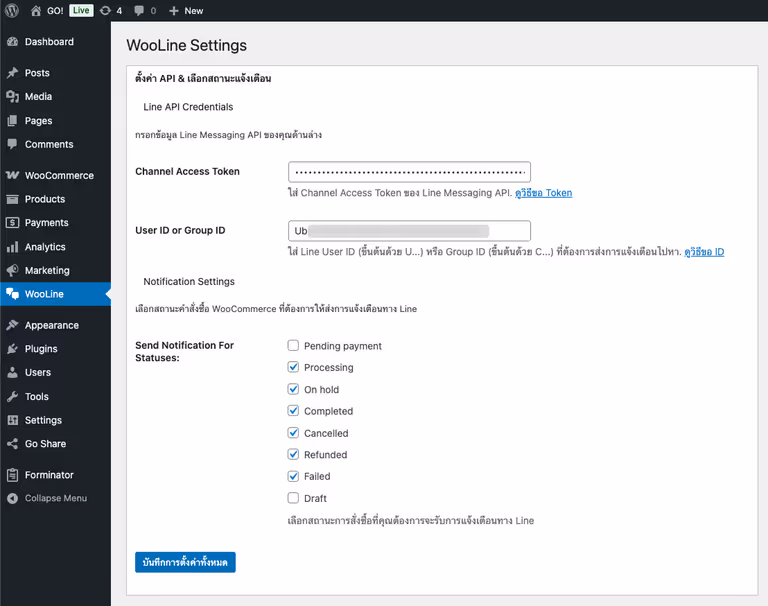Click the Appearance paintbrush icon

12,325
